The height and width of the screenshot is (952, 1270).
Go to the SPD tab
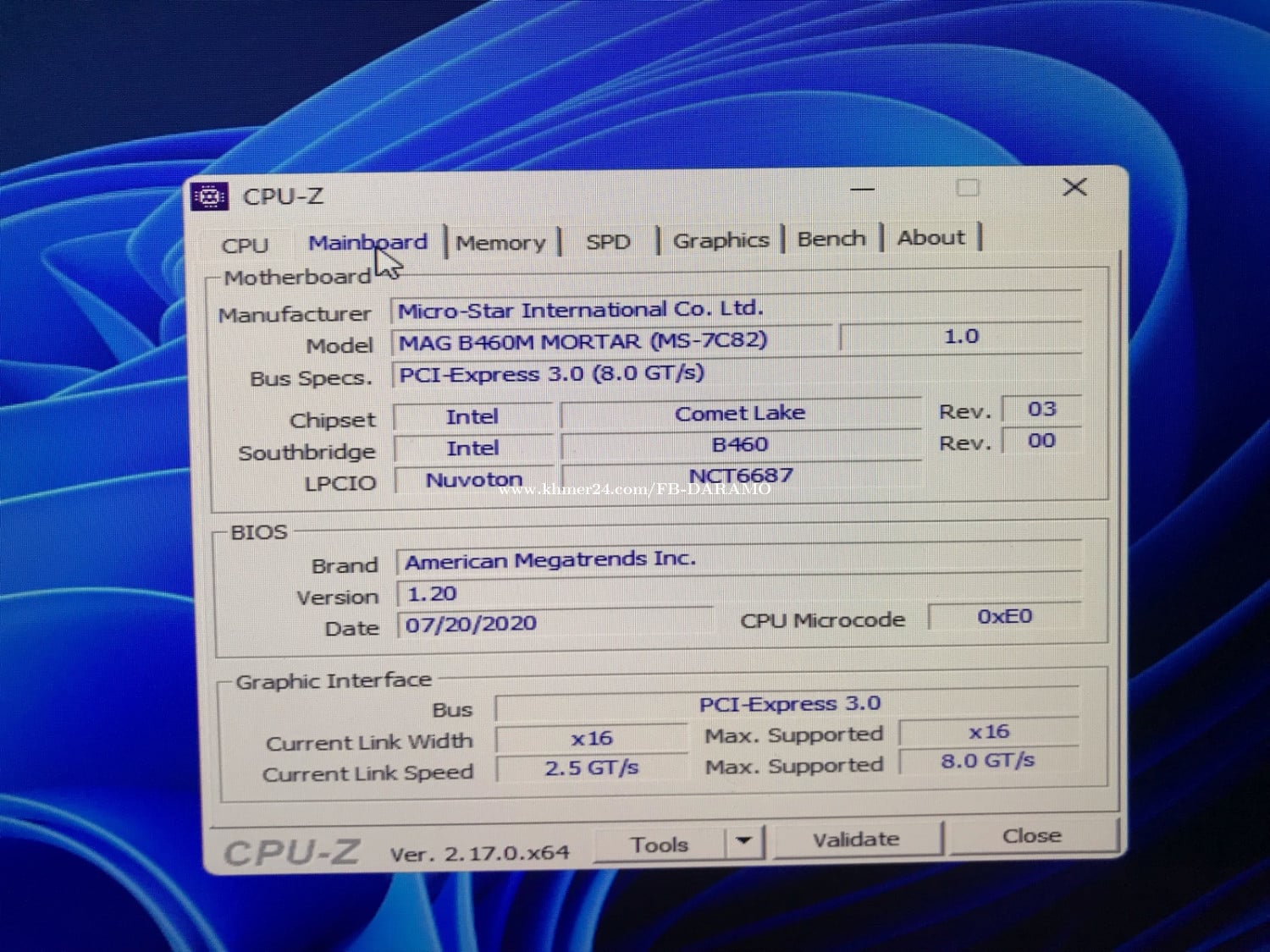pyautogui.click(x=608, y=242)
